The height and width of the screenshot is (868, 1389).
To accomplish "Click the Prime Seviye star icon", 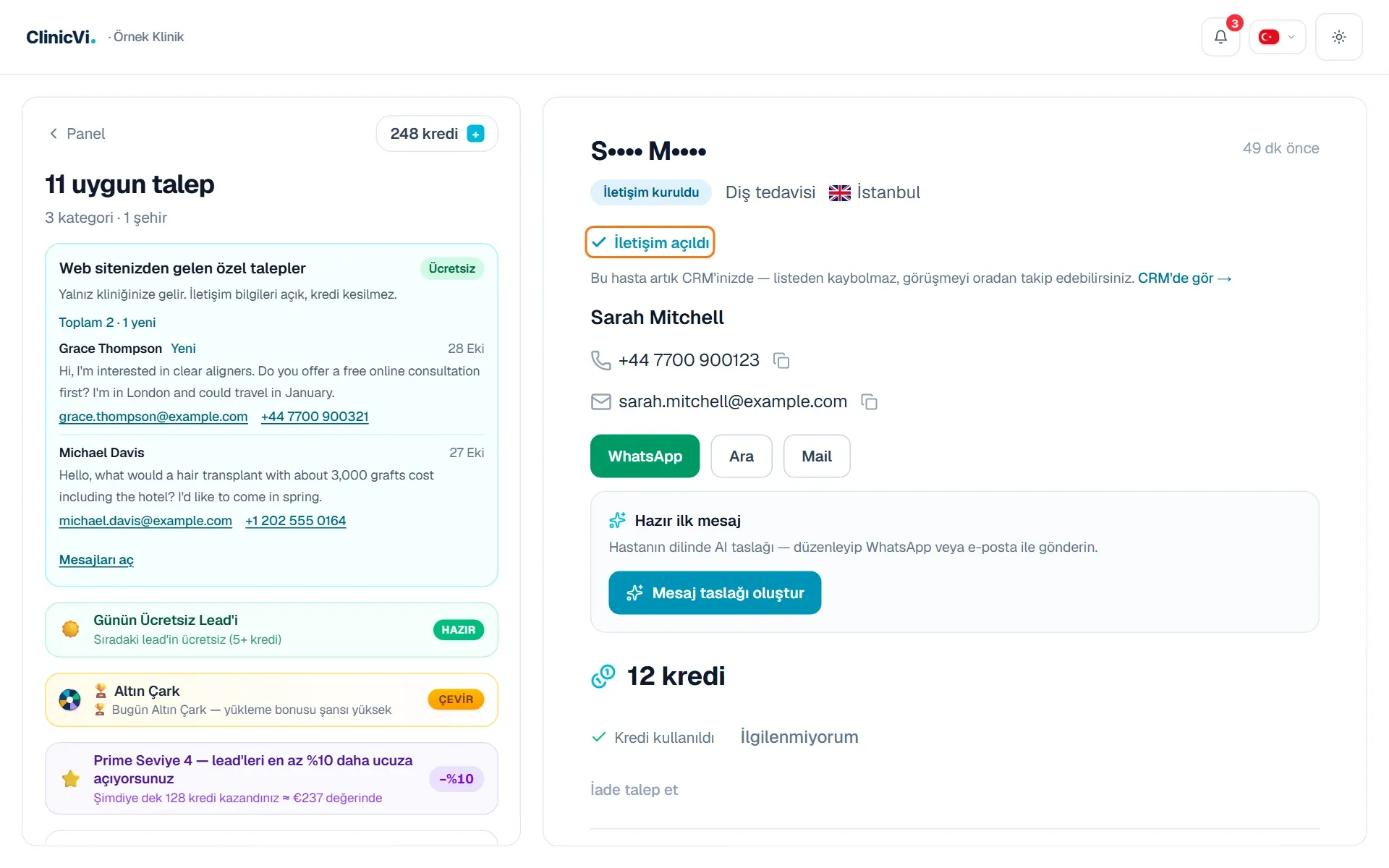I will click(x=71, y=779).
